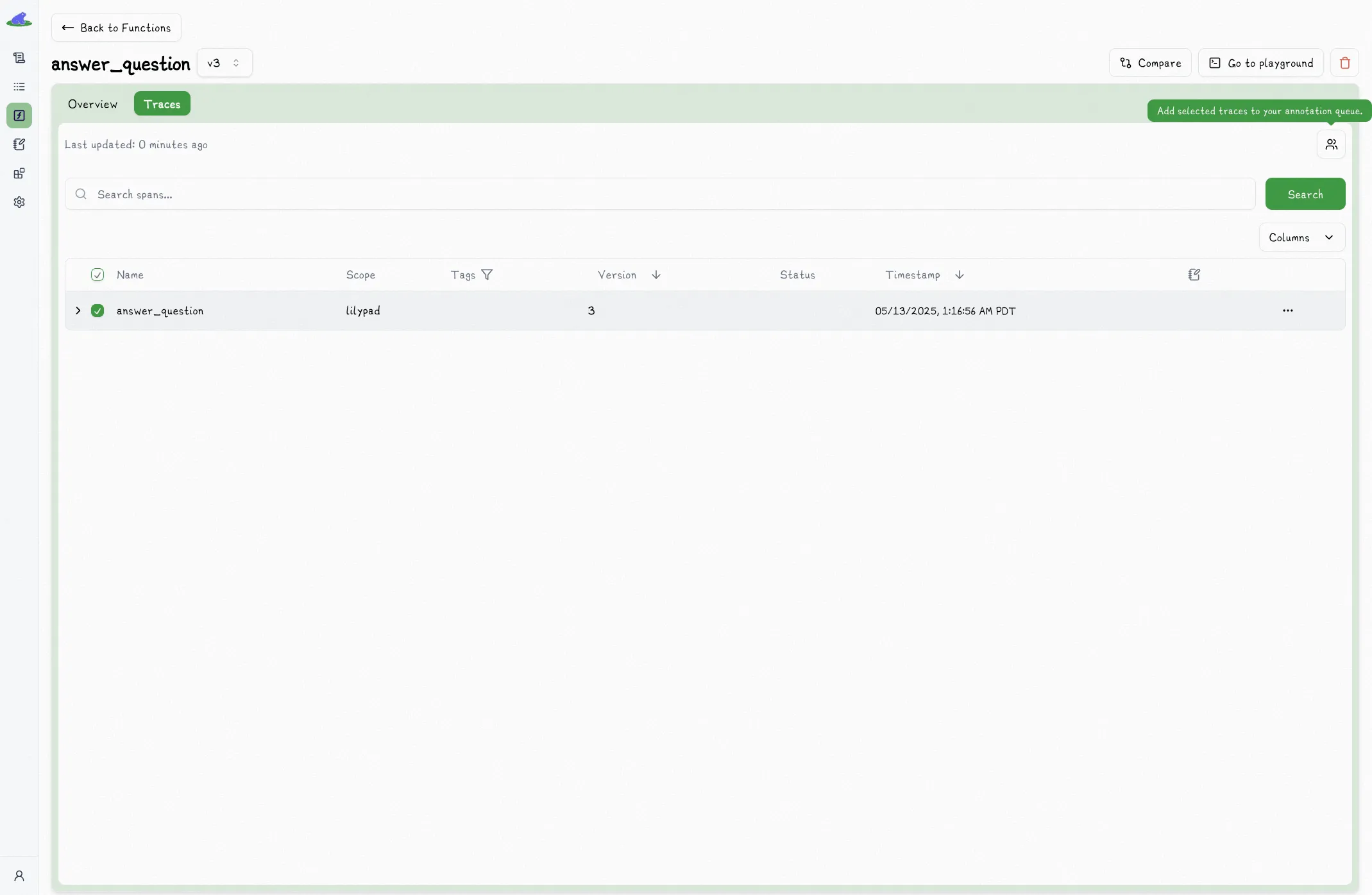Open the annotation queue users icon
The image size is (1372, 895).
click(x=1331, y=144)
